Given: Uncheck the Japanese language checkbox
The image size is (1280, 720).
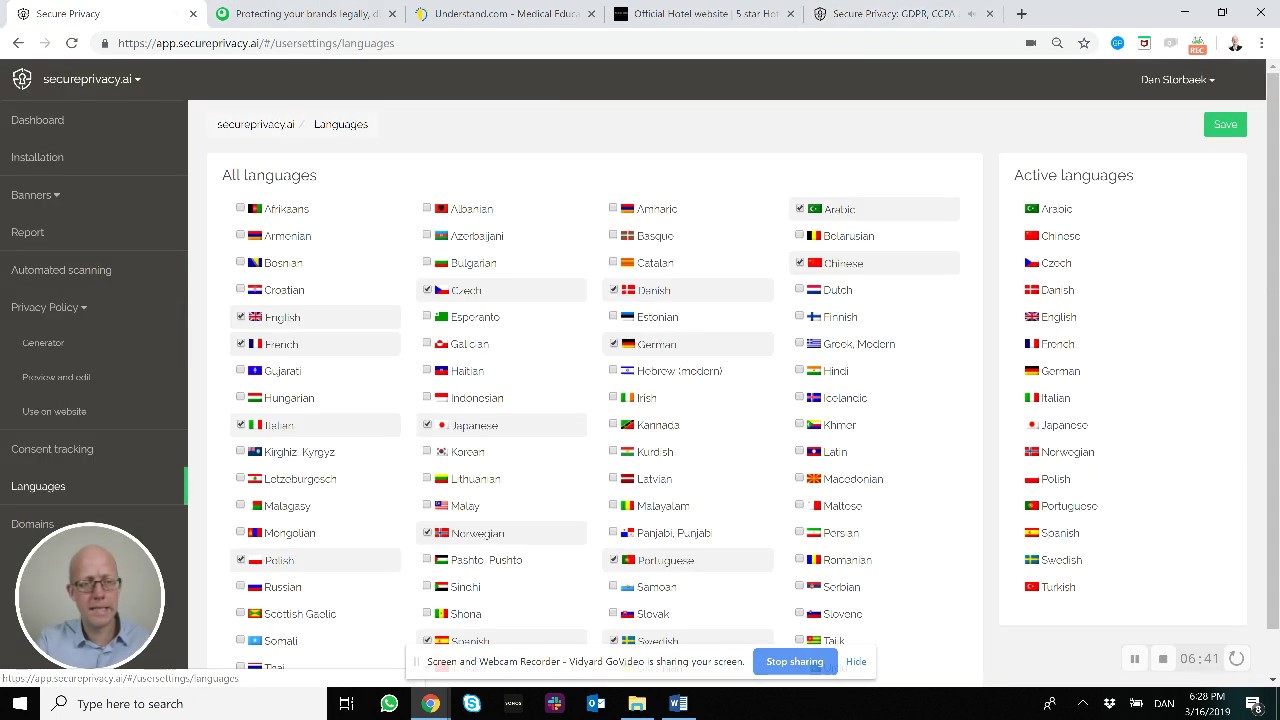Looking at the screenshot, I should 427,424.
